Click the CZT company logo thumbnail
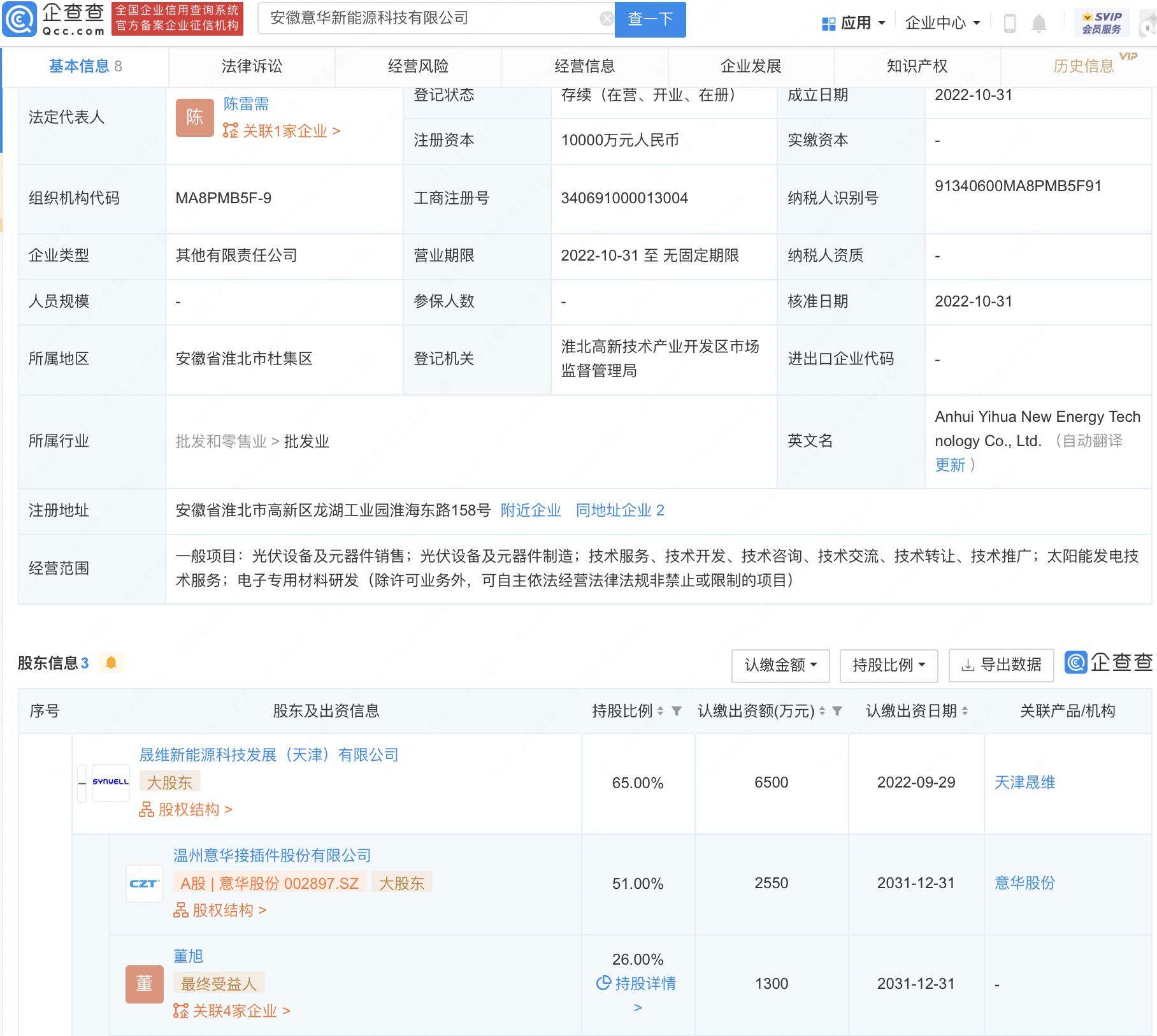 tap(145, 883)
